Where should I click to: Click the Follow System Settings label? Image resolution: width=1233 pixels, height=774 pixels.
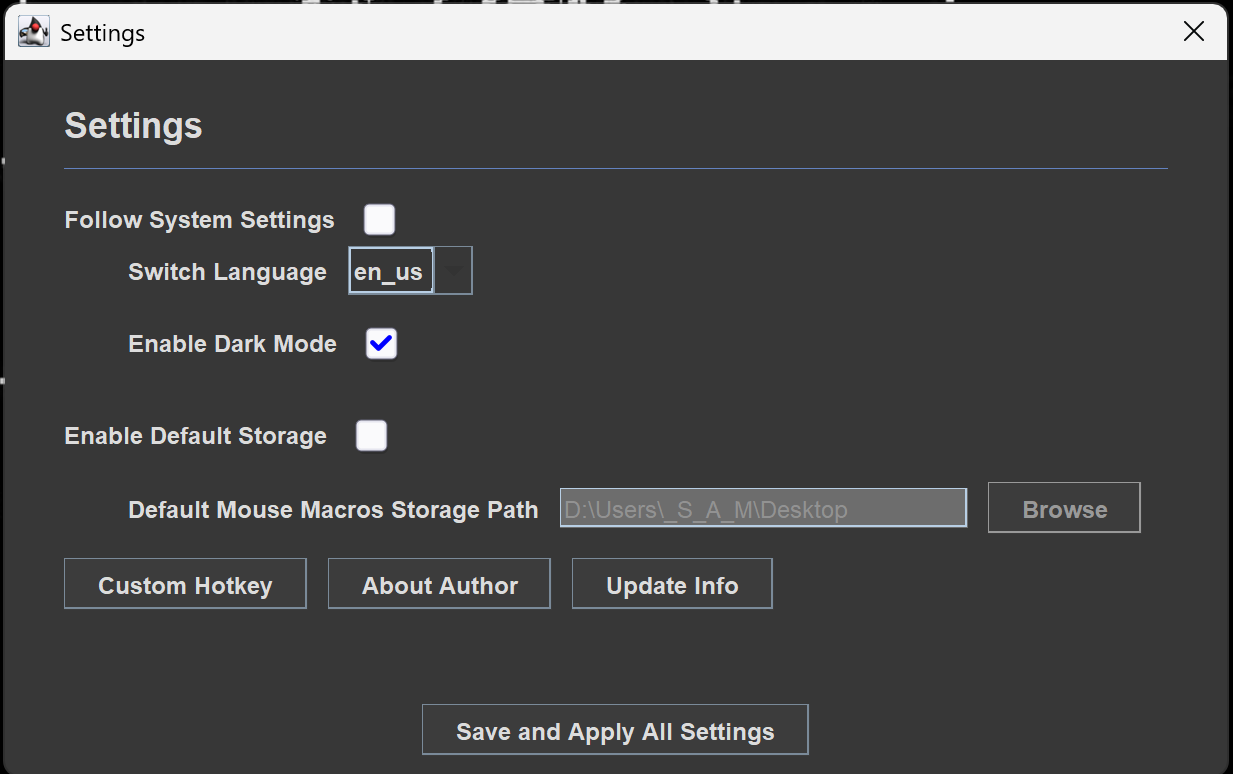[198, 219]
